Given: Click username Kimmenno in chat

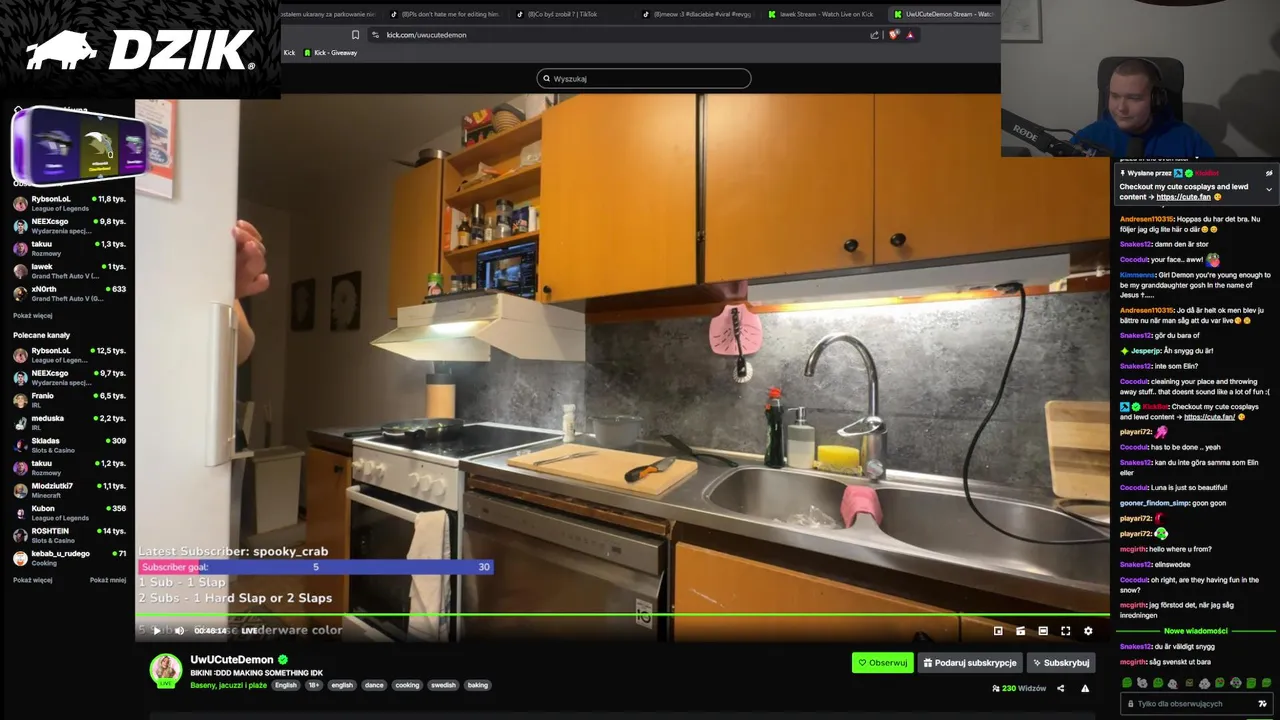Looking at the screenshot, I should pyautogui.click(x=1137, y=274).
